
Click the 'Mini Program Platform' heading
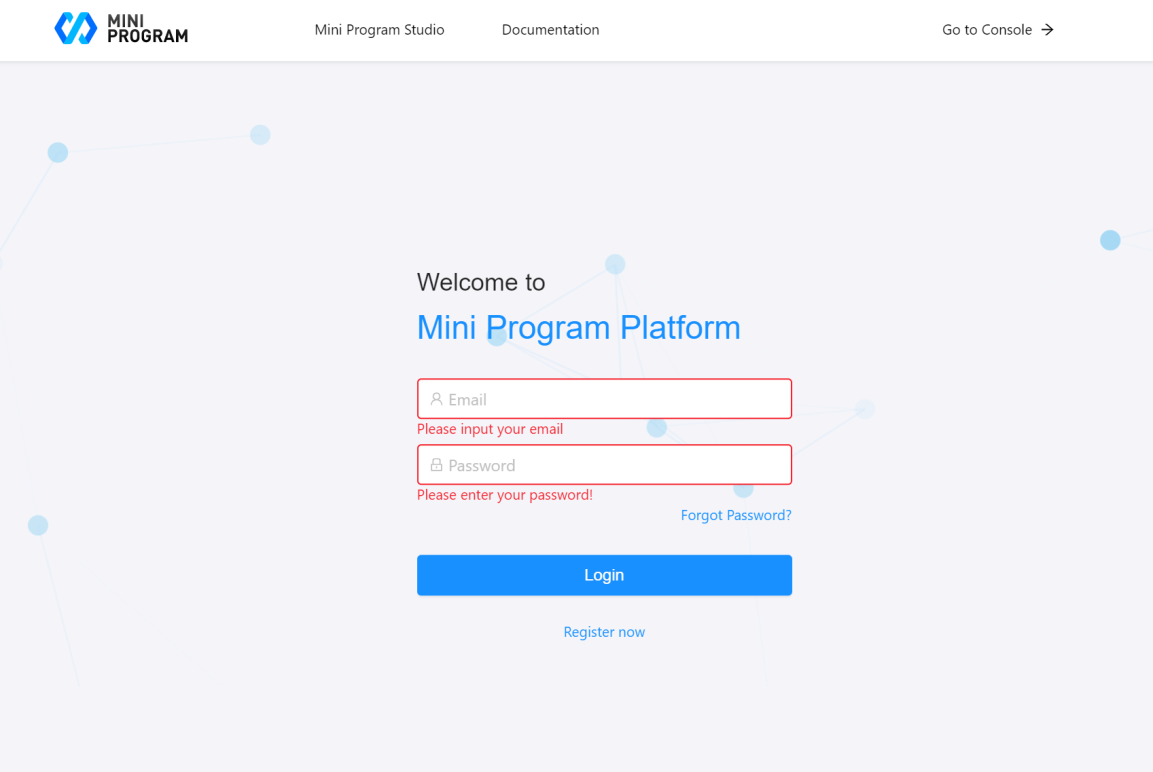(x=579, y=328)
